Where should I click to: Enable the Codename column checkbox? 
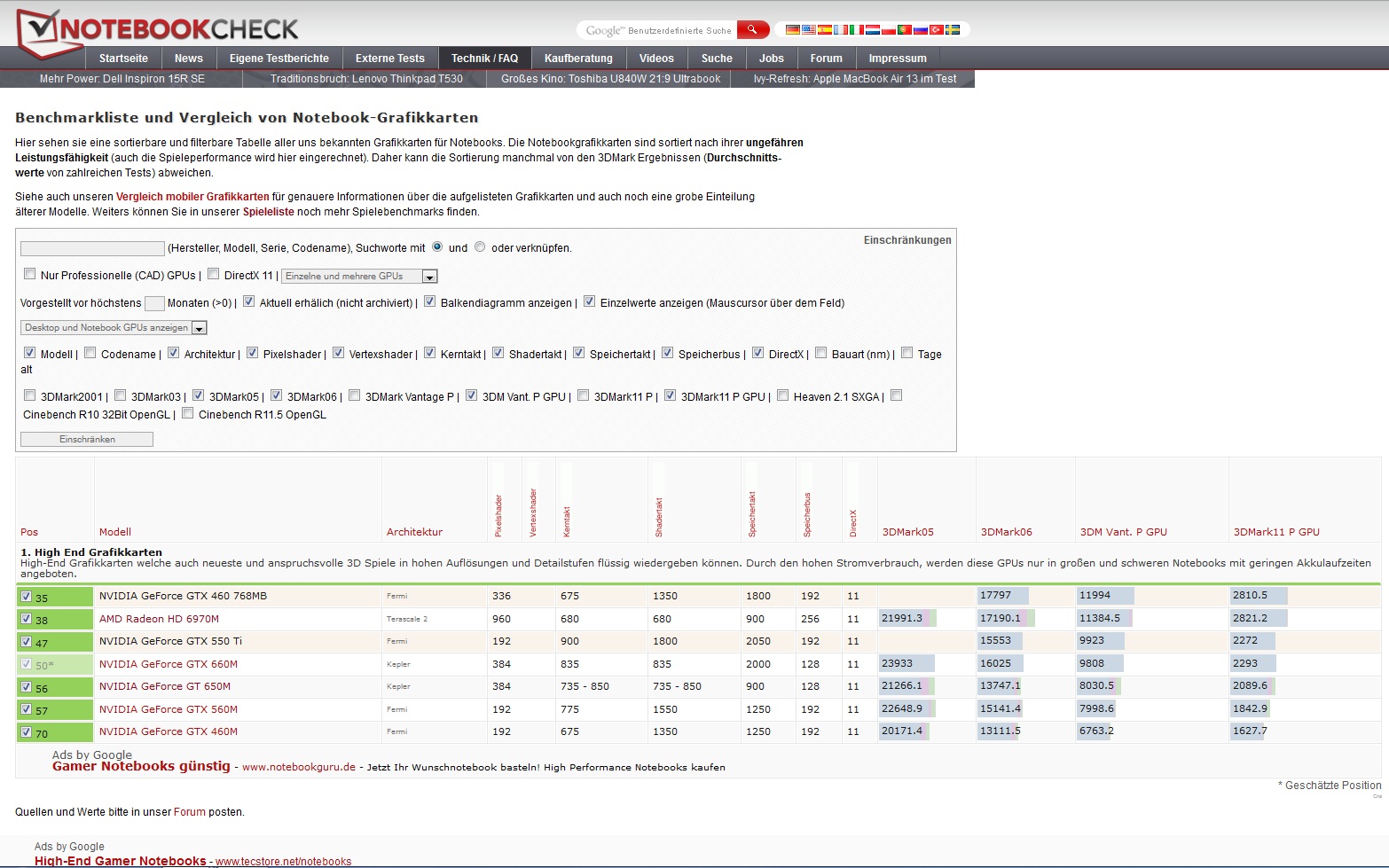[x=90, y=353]
